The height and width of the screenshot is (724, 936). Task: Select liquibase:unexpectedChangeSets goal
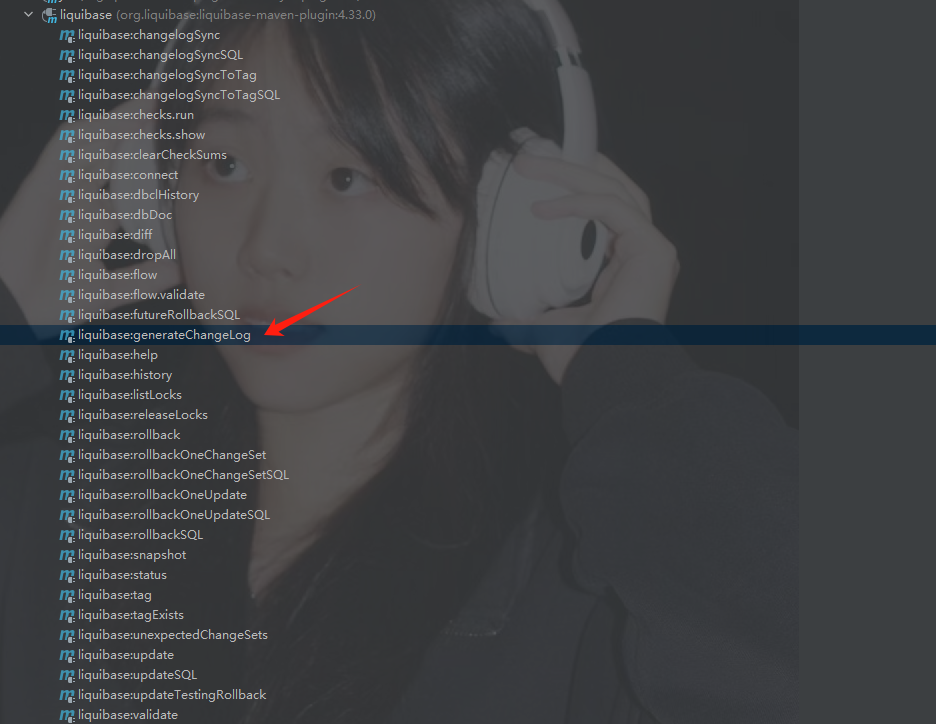173,635
